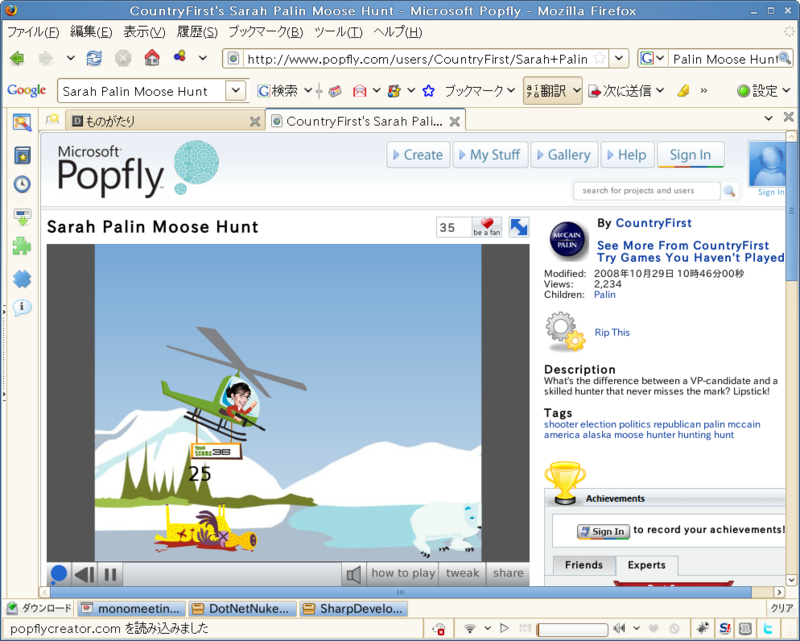Expand the Google toolbar search box dropdown

tap(236, 91)
